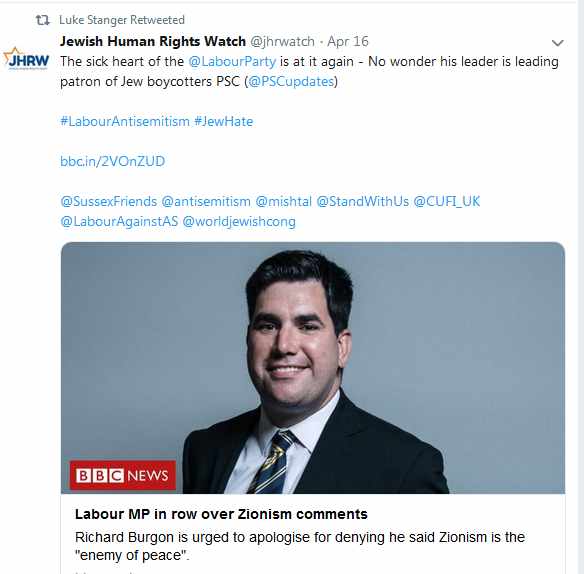Screen dimensions: 584x574
Task: Select the #JewHate hashtag
Action: [x=223, y=121]
